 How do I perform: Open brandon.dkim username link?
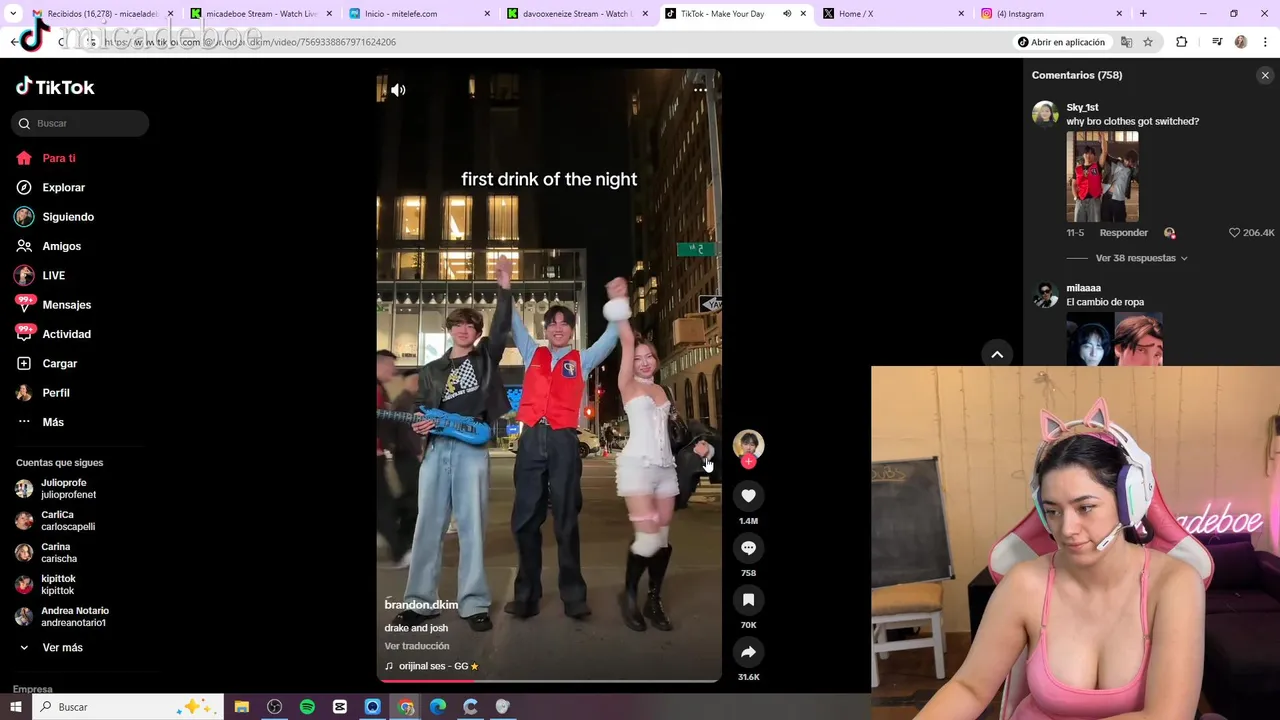(x=421, y=605)
